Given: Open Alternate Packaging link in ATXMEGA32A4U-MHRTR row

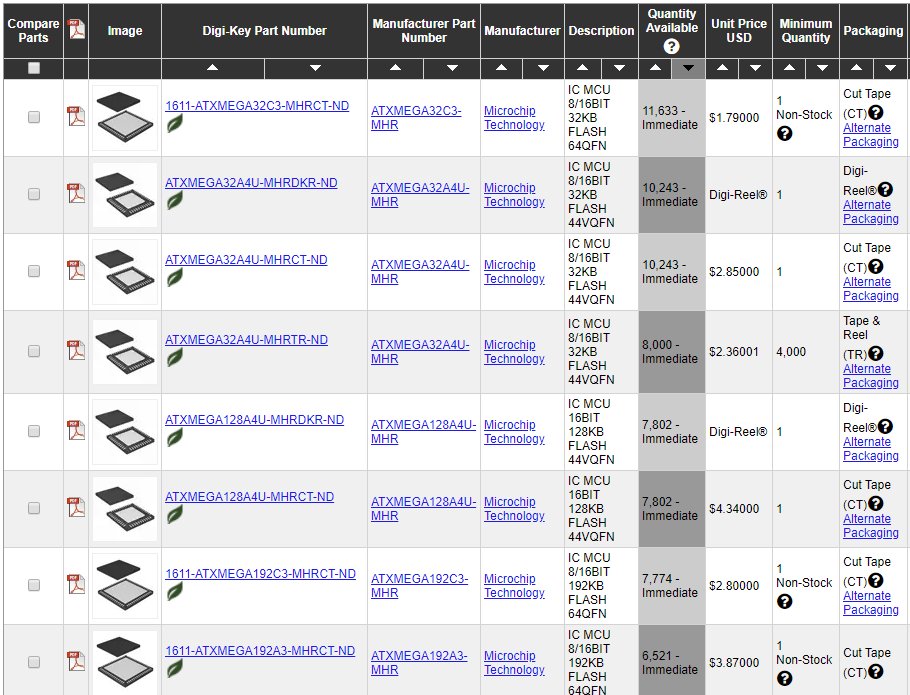Looking at the screenshot, I should coord(871,375).
